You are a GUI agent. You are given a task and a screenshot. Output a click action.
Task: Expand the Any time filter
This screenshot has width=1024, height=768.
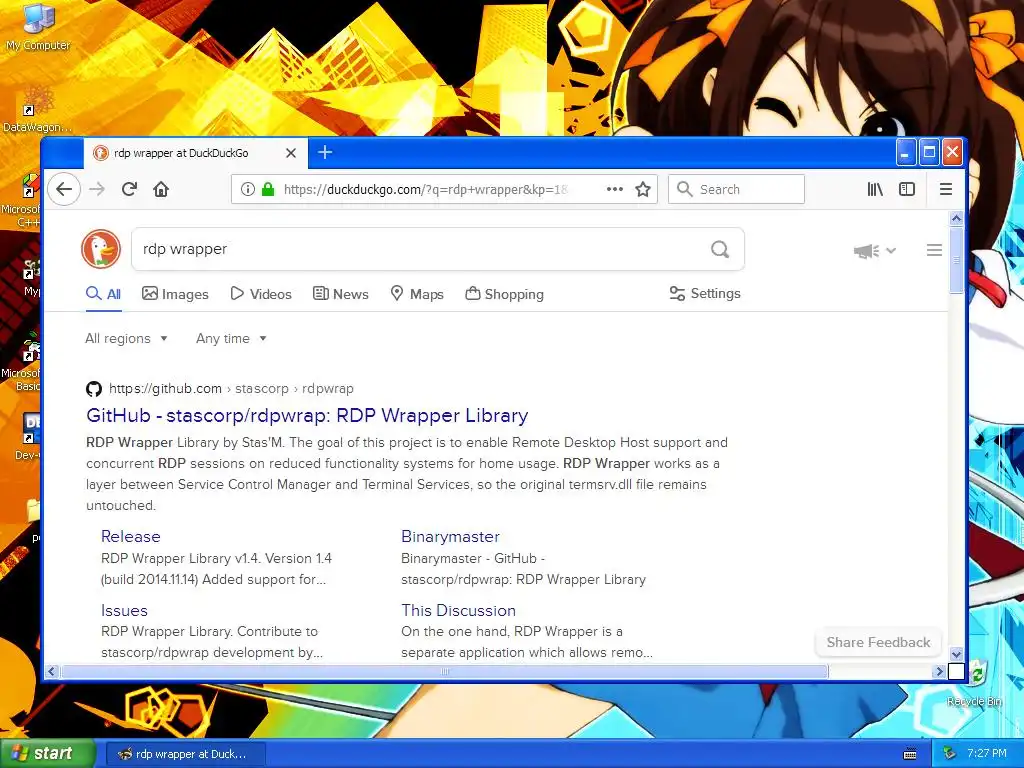231,338
